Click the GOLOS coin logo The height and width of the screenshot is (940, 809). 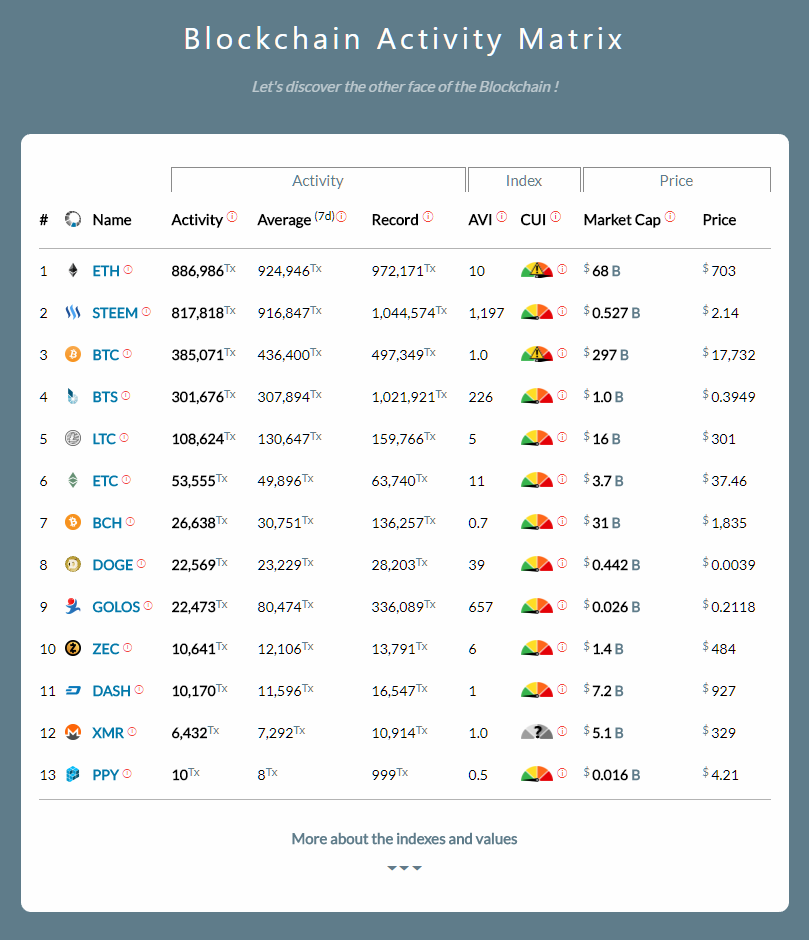click(73, 606)
